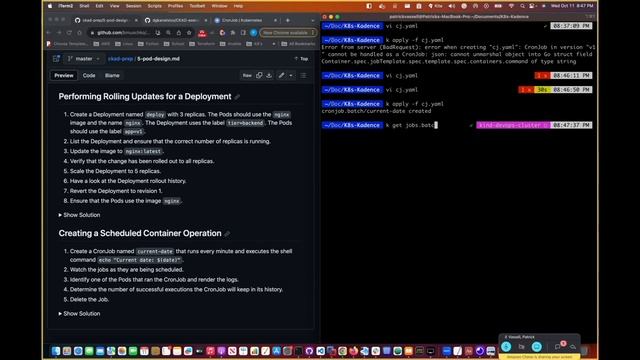
Task: Copy link icon beside Performing Rolling Updates heading
Action: pyautogui.click(x=237, y=97)
